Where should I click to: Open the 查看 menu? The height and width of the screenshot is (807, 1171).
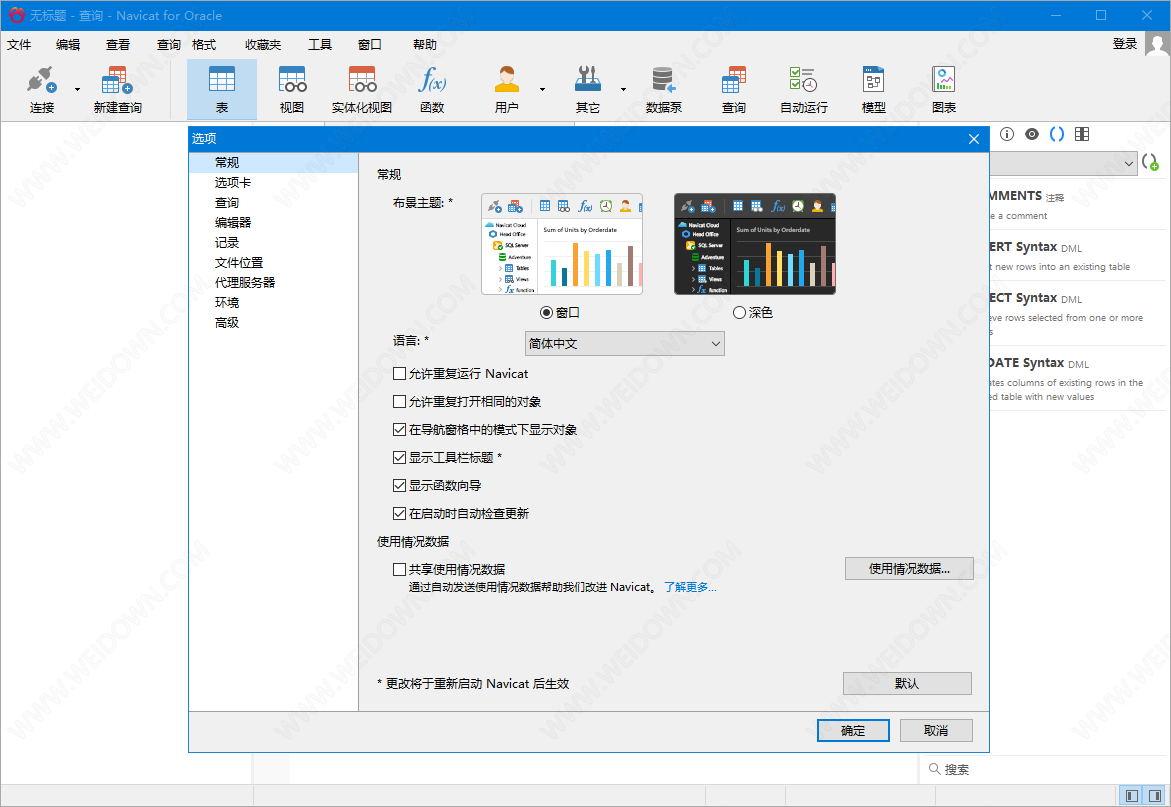point(117,45)
